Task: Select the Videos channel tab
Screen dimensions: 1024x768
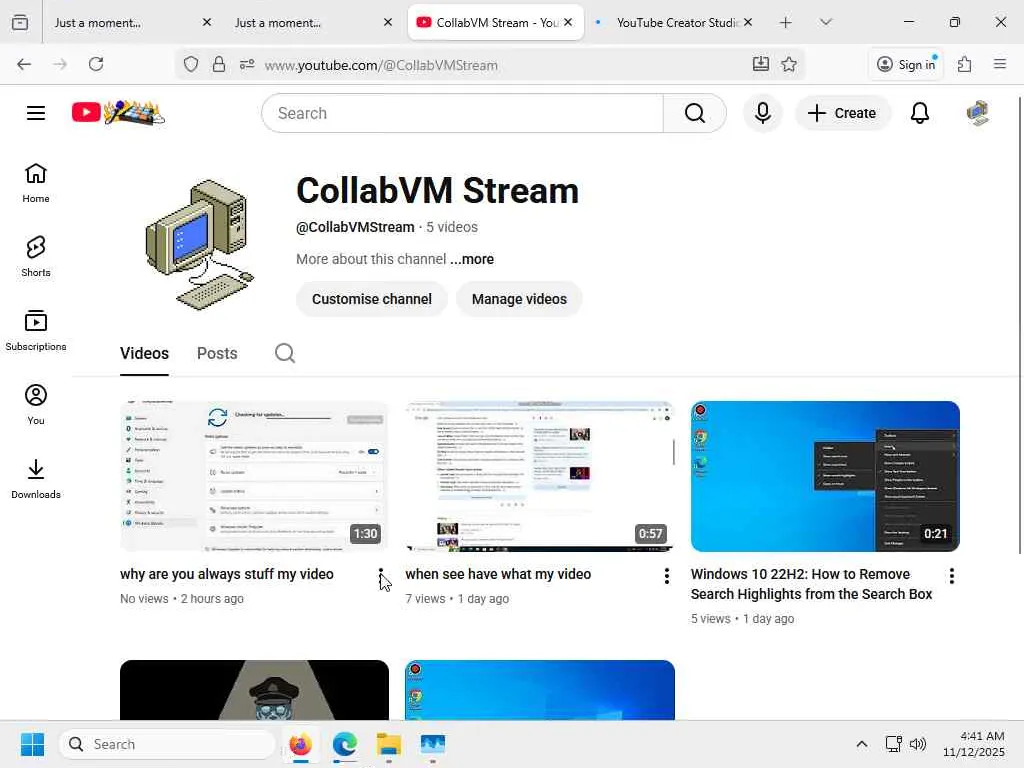Action: click(144, 353)
